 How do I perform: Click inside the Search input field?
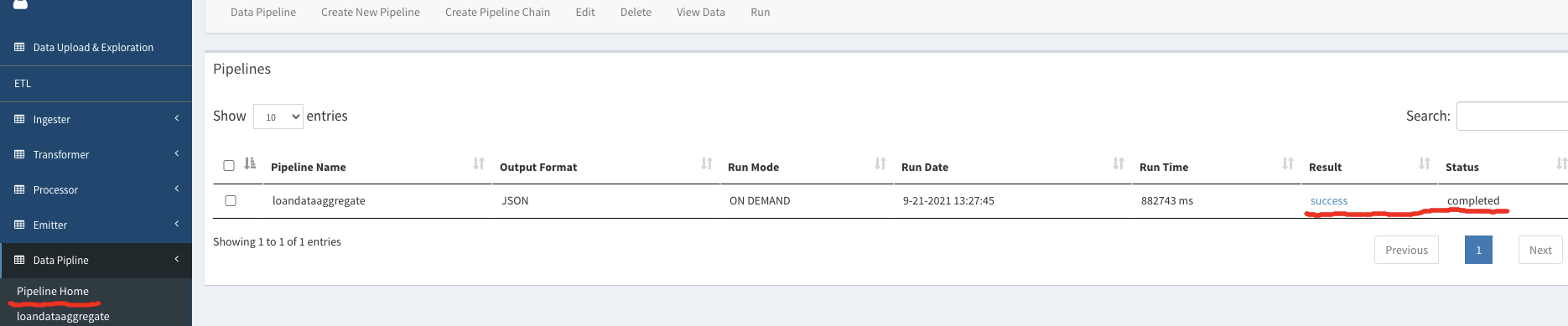click(1512, 116)
